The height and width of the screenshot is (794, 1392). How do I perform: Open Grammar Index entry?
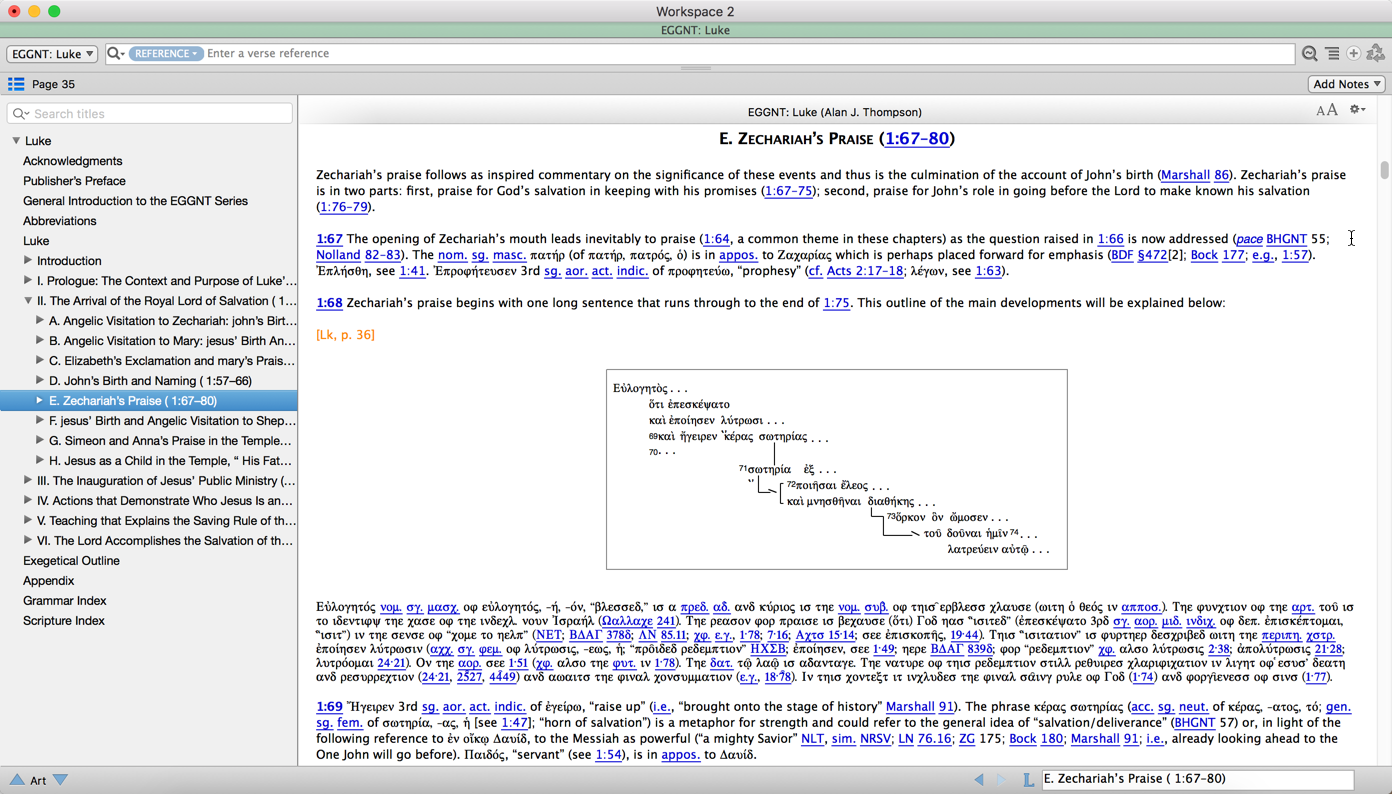(x=65, y=601)
